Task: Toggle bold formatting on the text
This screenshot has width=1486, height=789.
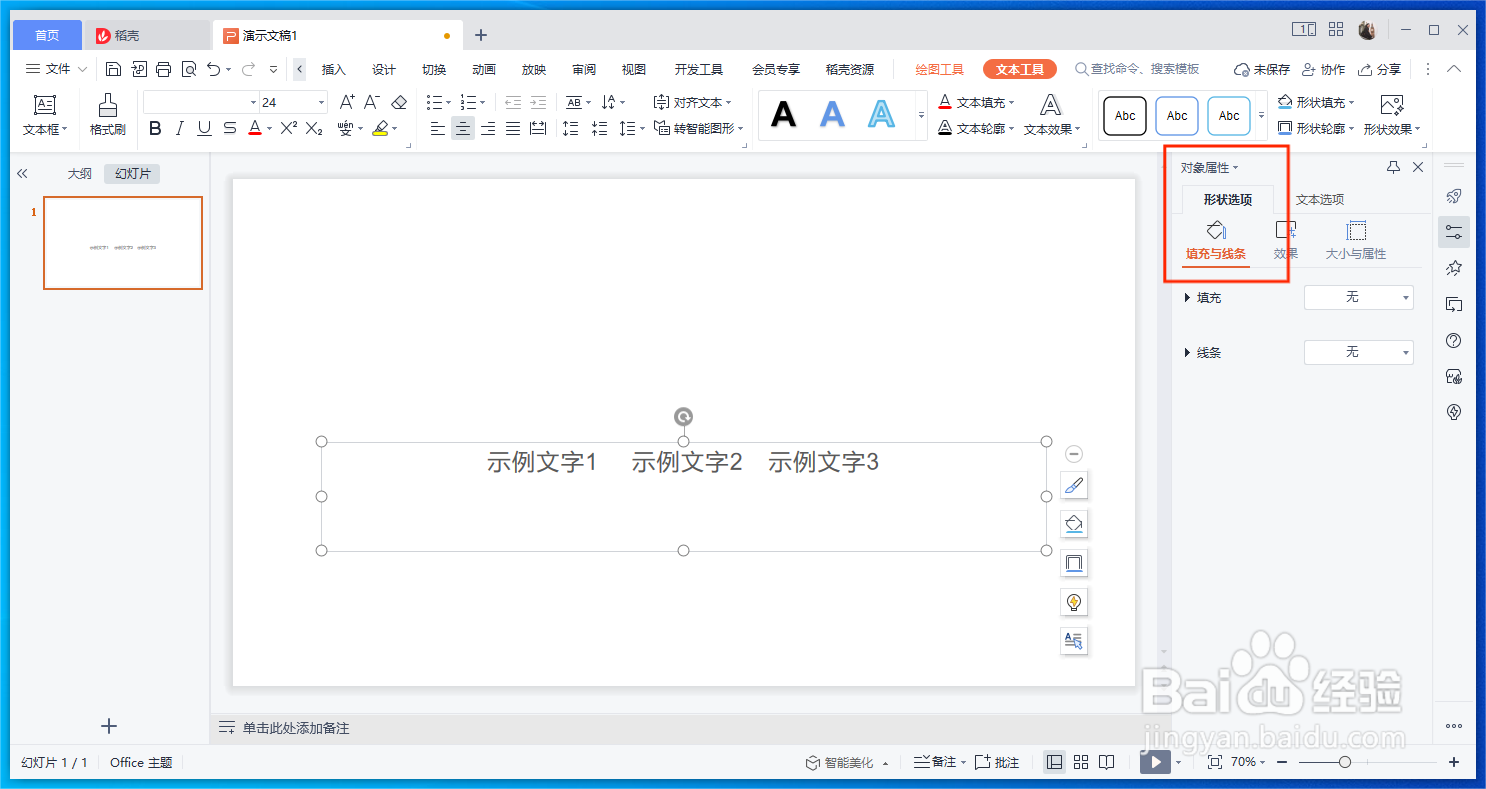Action: [155, 128]
